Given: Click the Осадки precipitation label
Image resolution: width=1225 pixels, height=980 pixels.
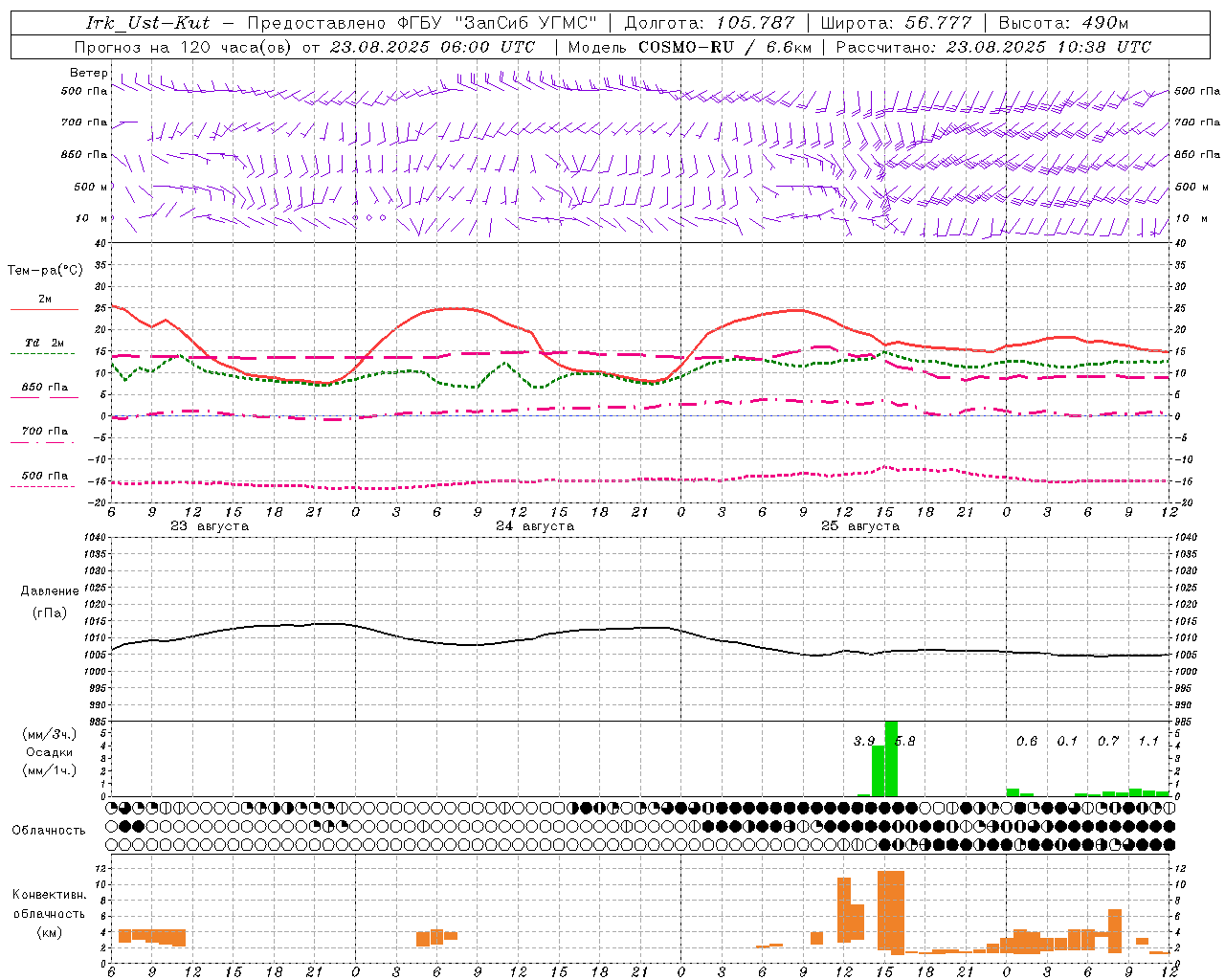Looking at the screenshot, I should click(x=50, y=752).
